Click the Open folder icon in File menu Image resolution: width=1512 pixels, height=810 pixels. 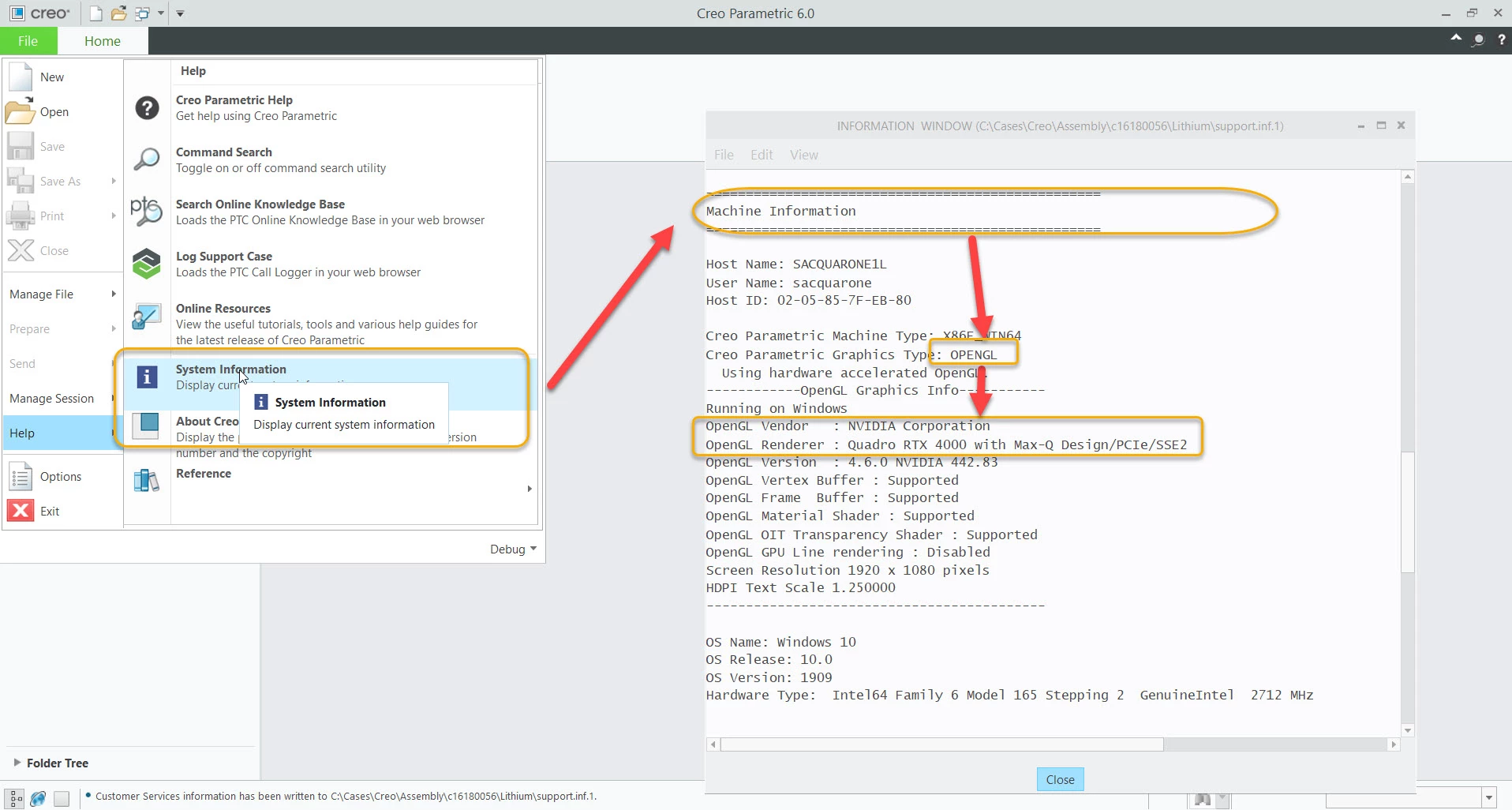(x=21, y=111)
